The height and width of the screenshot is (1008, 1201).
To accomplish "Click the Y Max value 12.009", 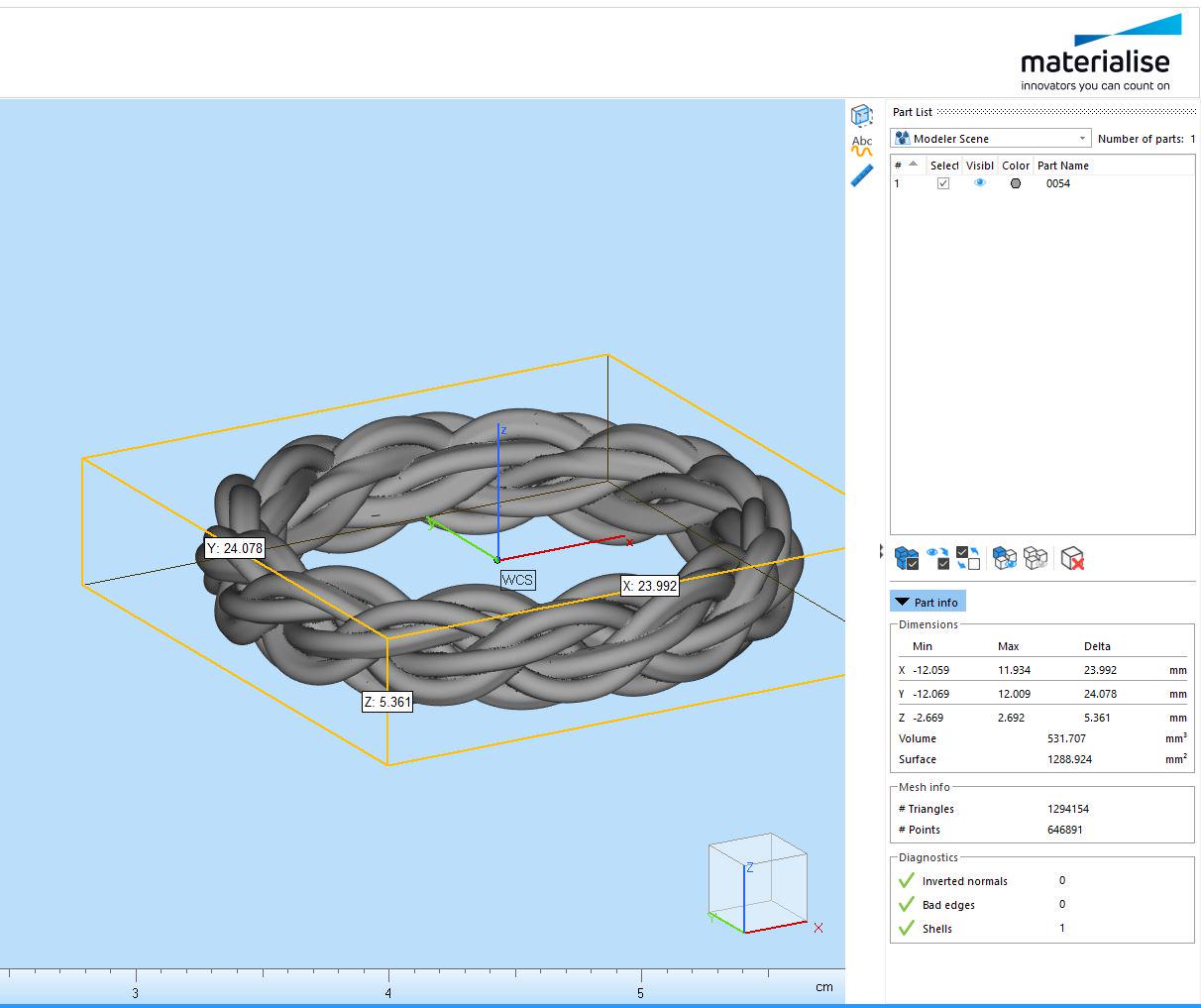I will click(1014, 694).
